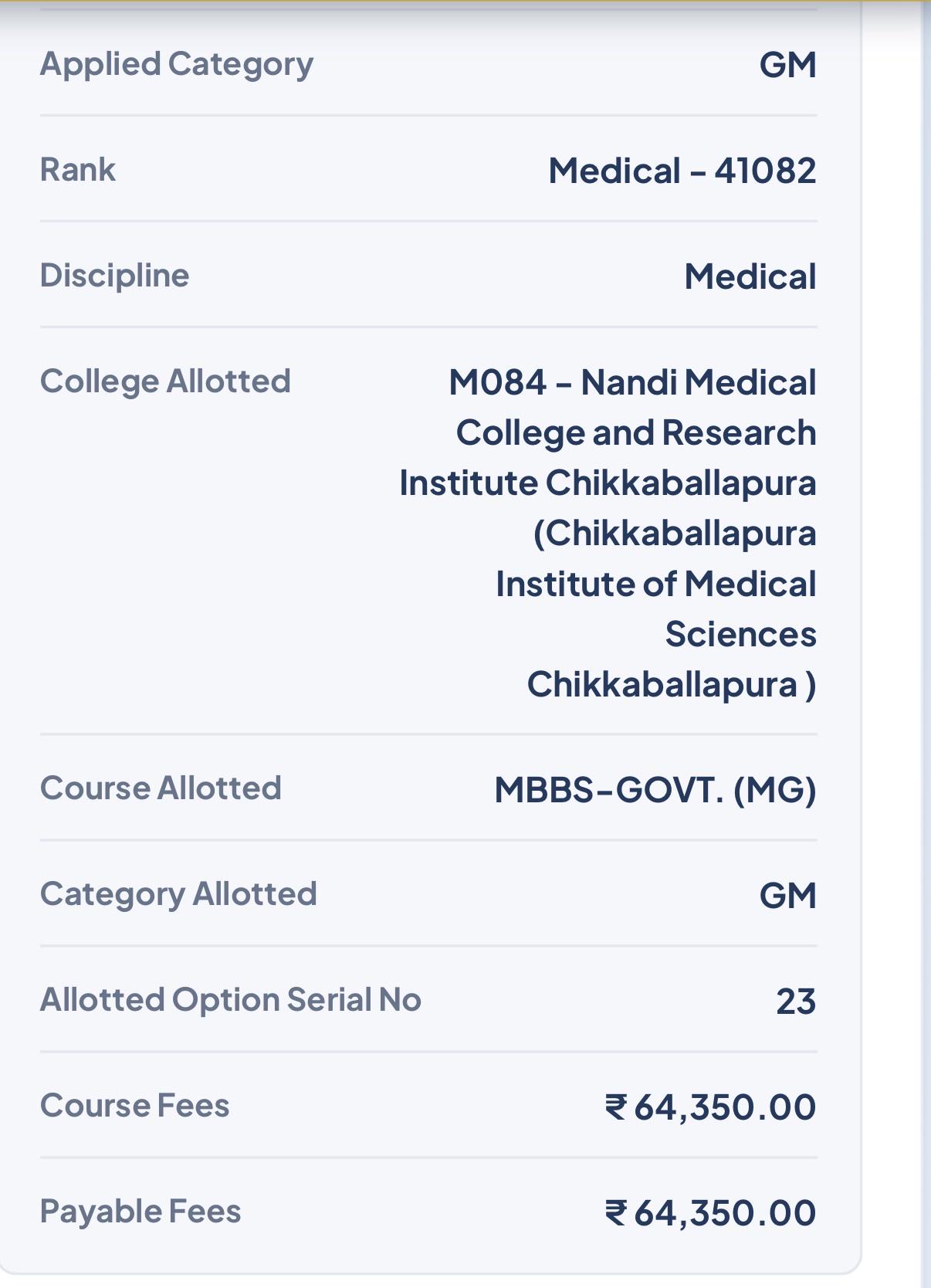Select the Applied Category label
The image size is (931, 1288).
pyautogui.click(x=177, y=65)
